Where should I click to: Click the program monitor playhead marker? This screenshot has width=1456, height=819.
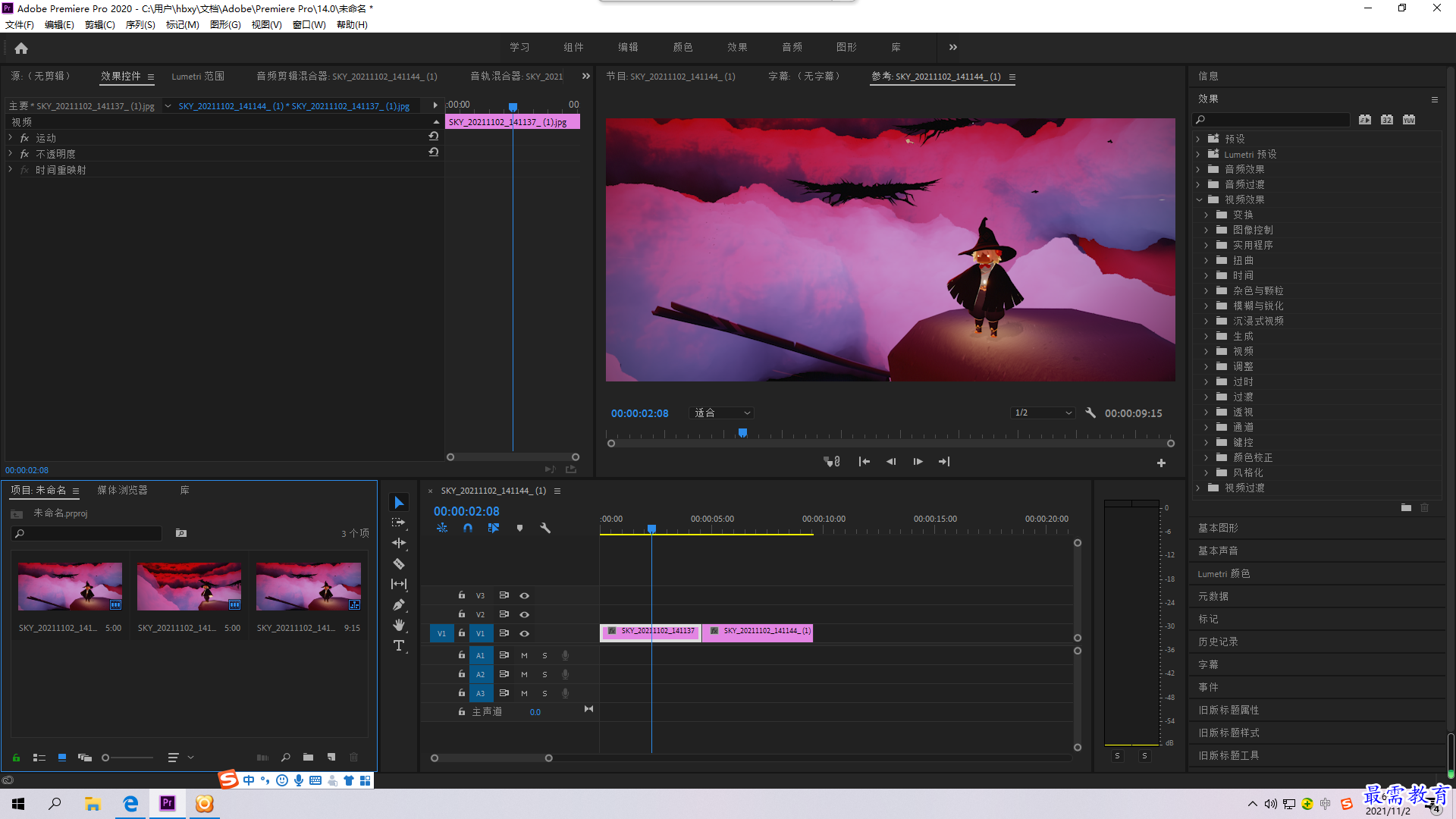[x=742, y=433]
